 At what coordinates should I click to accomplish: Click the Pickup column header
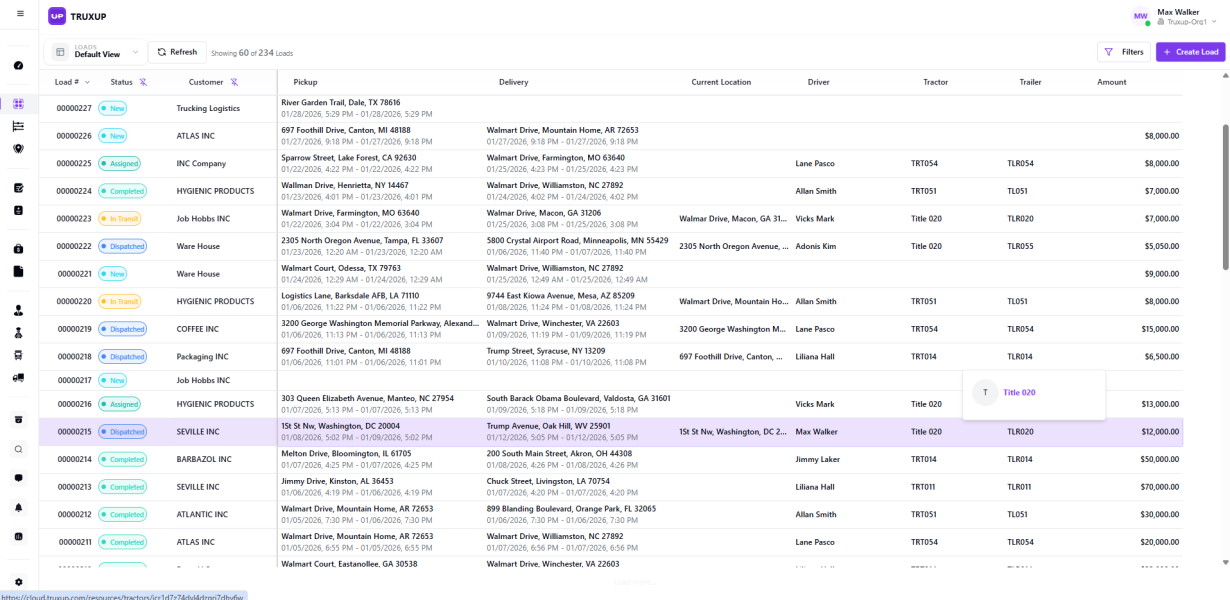pos(305,82)
